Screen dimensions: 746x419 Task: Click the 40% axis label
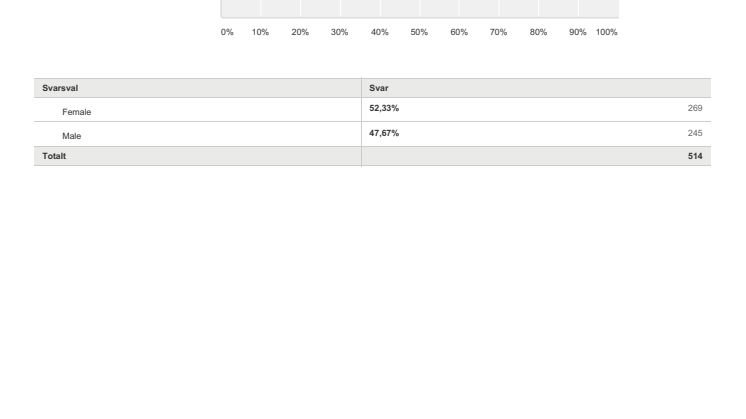point(379,33)
